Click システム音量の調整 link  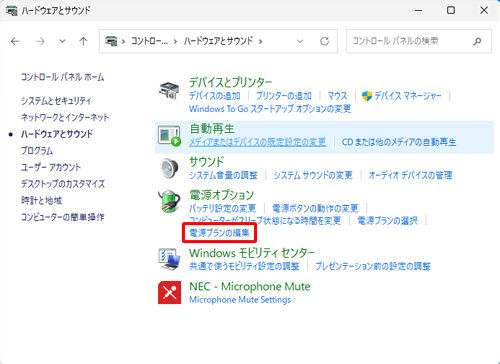point(223,175)
